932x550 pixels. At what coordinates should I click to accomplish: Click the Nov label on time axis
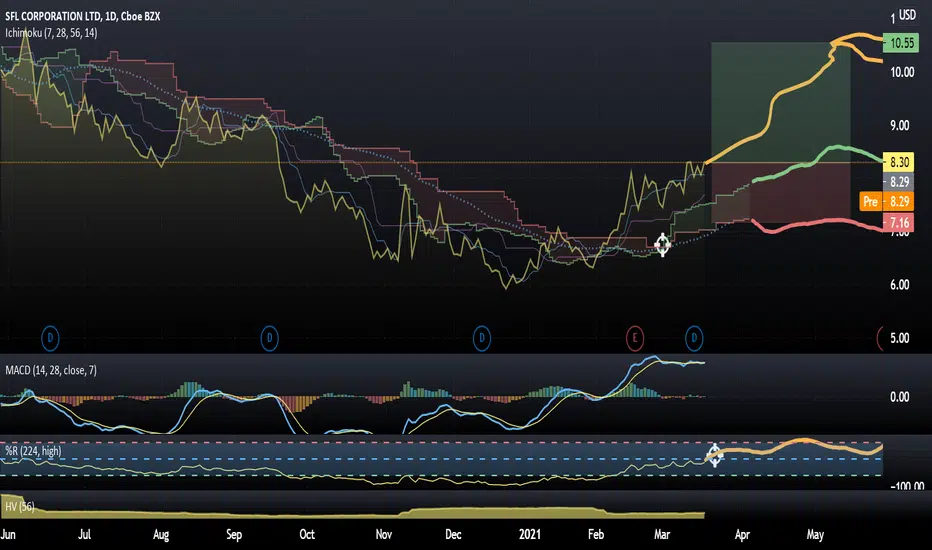click(383, 534)
